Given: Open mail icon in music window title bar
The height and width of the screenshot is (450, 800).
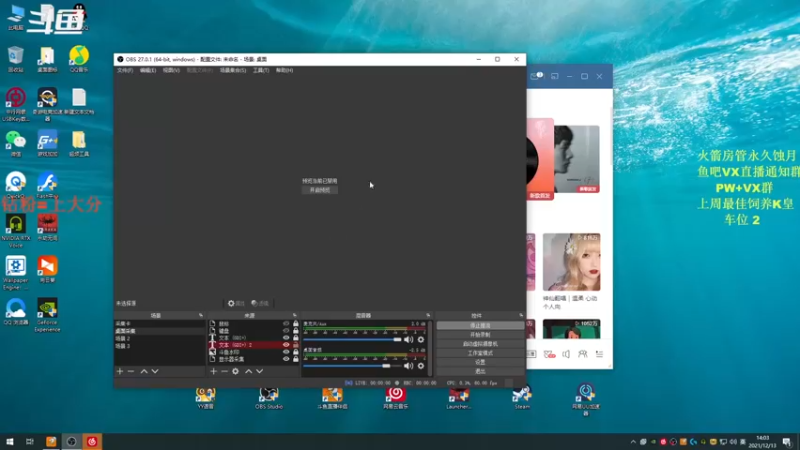Looking at the screenshot, I should click(536, 76).
